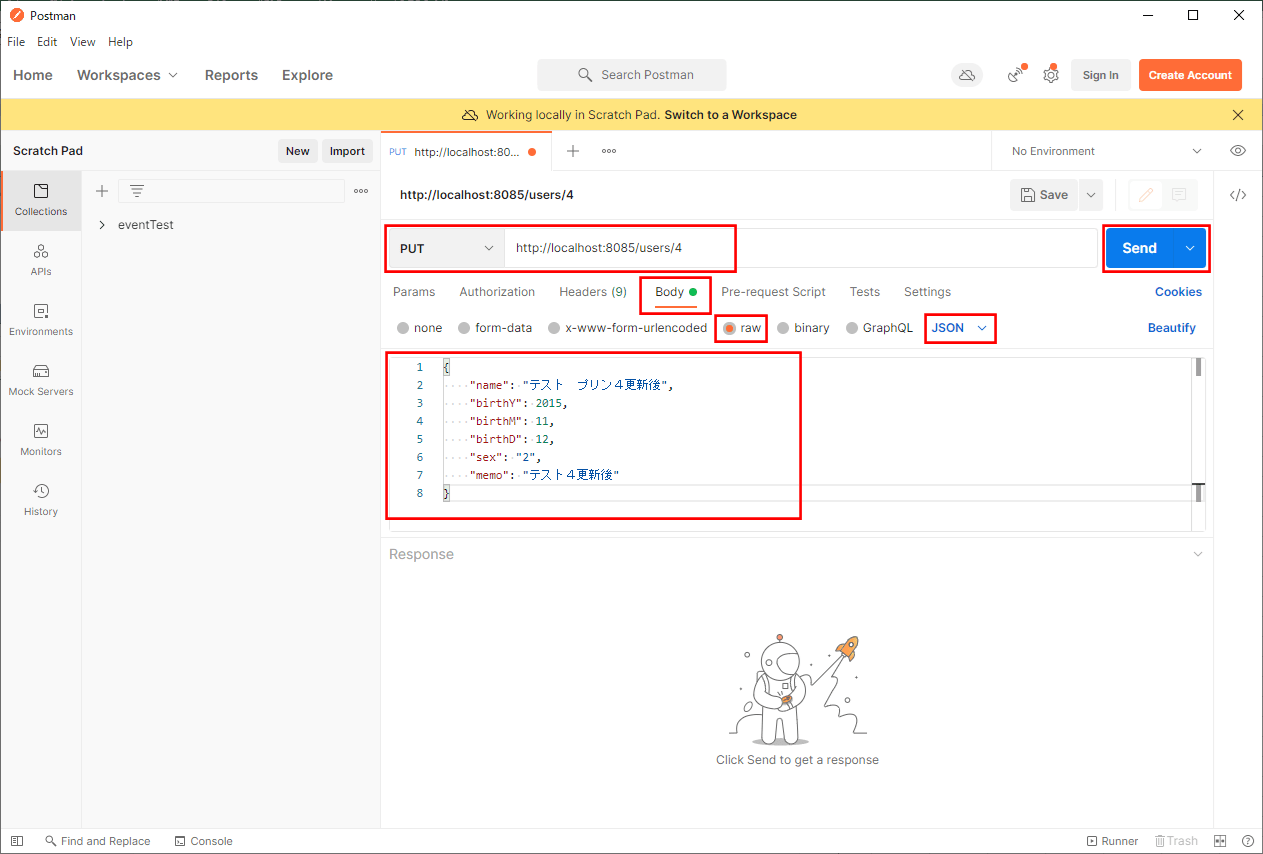Switch to the Headers (9) tab
Screen dimensions: 1263x854
pyautogui.click(x=592, y=292)
